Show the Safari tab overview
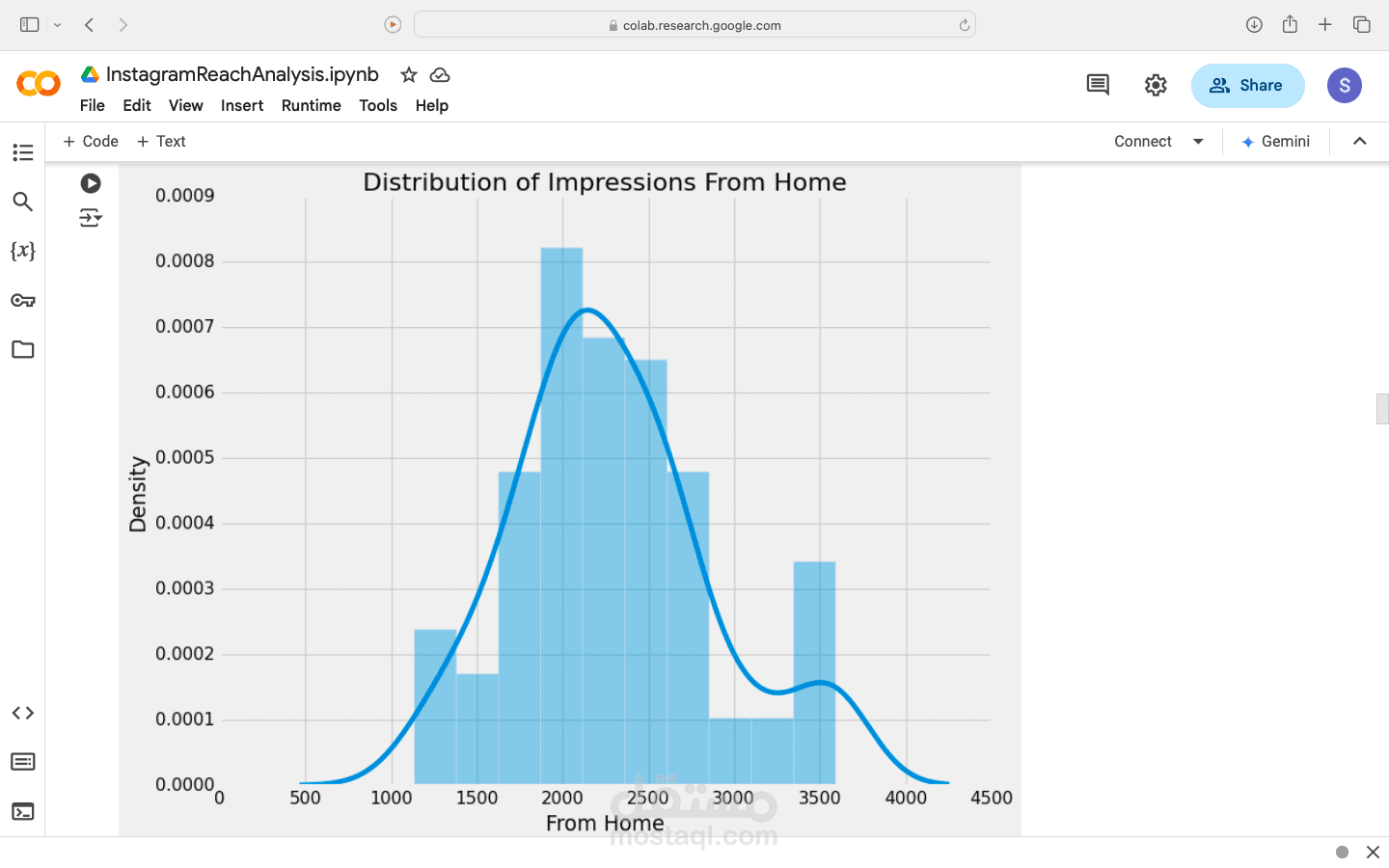1389x868 pixels. click(x=1362, y=25)
